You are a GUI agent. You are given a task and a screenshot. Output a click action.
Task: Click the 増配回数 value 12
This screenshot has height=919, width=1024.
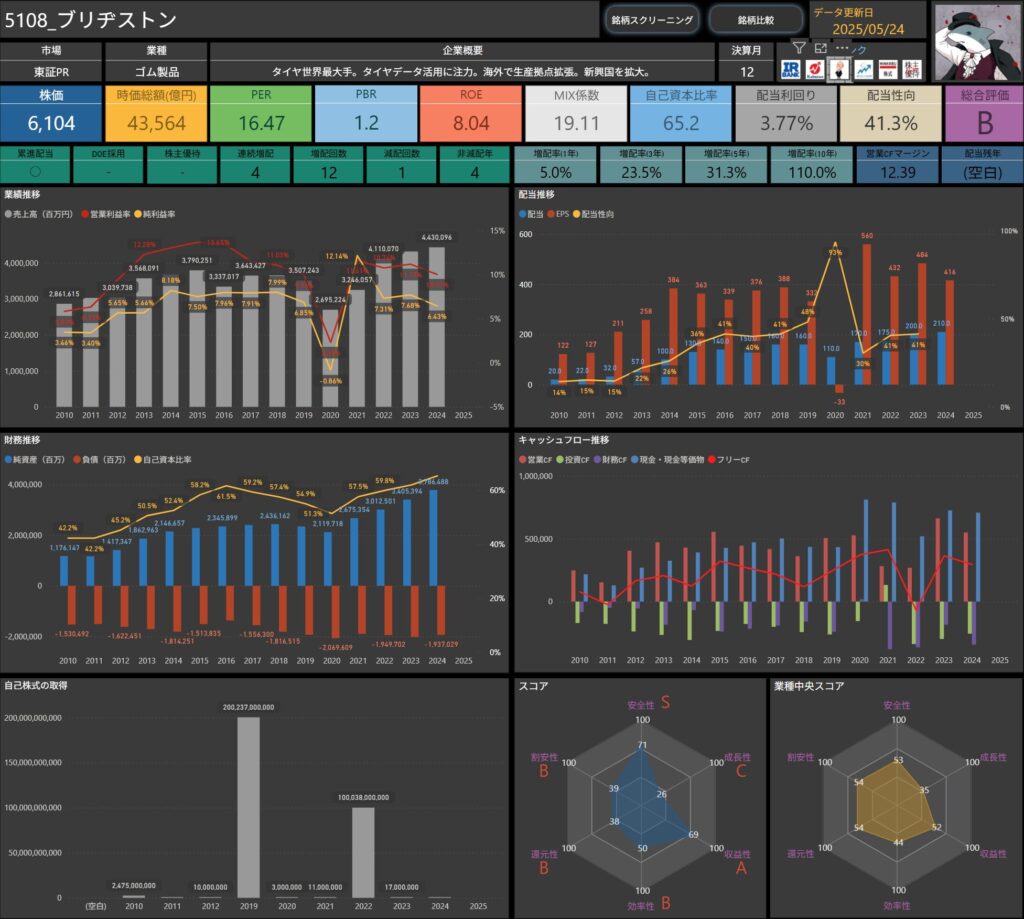[x=328, y=172]
